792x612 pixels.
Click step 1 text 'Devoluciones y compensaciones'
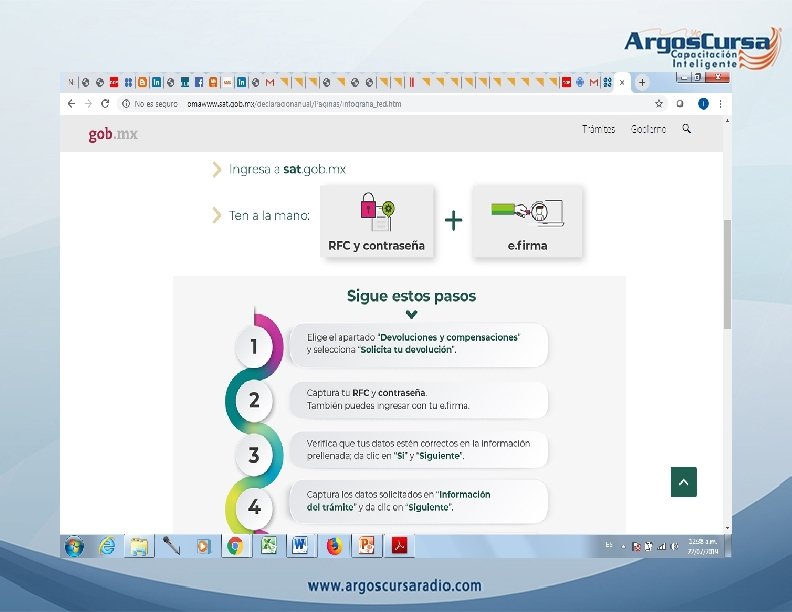[x=449, y=337]
